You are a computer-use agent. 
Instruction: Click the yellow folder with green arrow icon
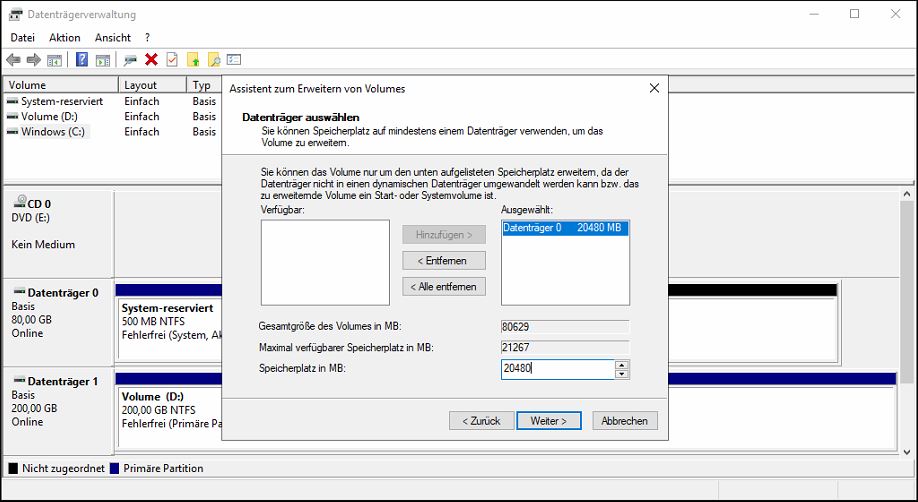click(193, 60)
